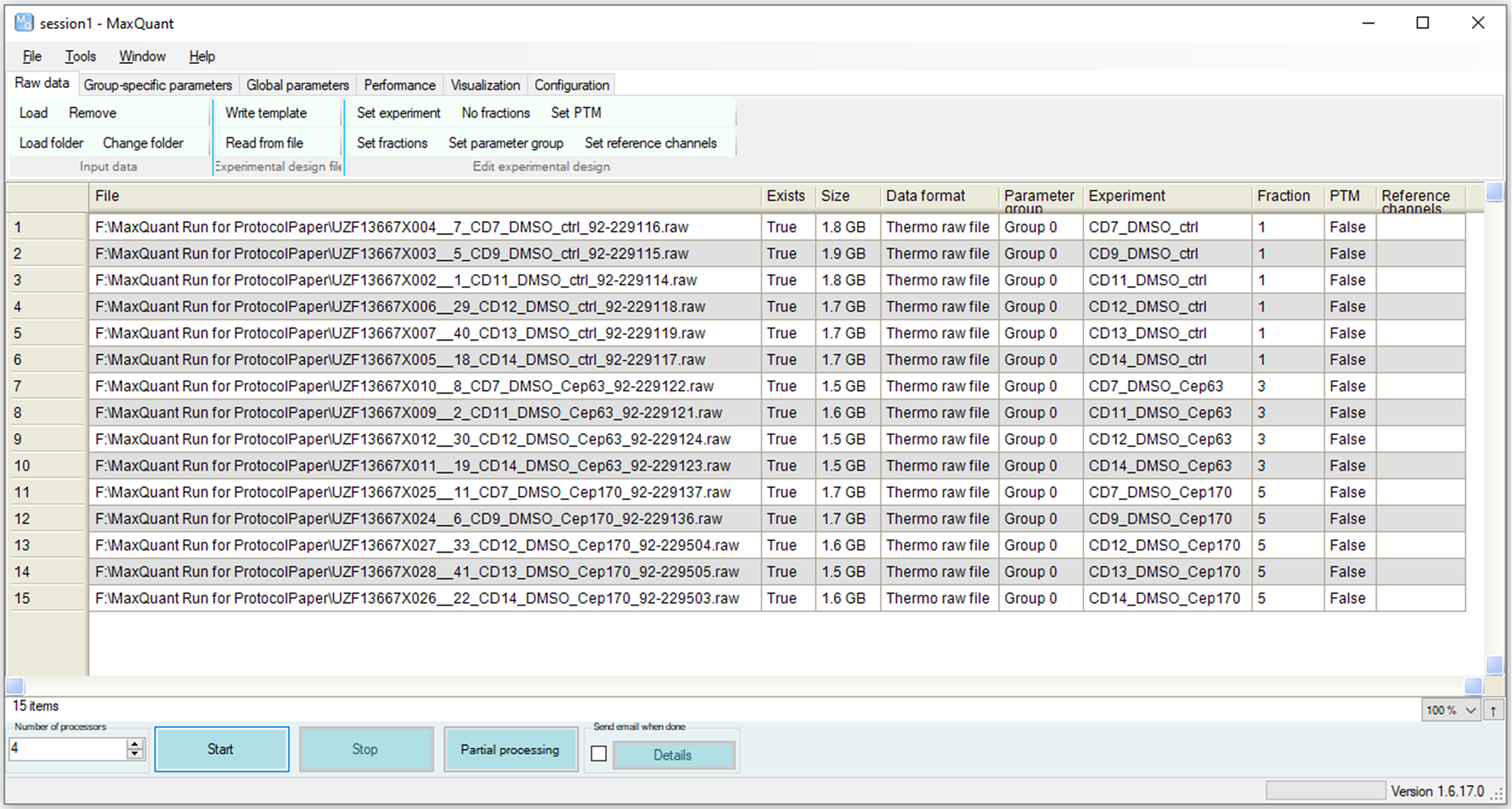The height and width of the screenshot is (809, 1512).
Task: Switch to Visualization tab
Action: (x=485, y=85)
